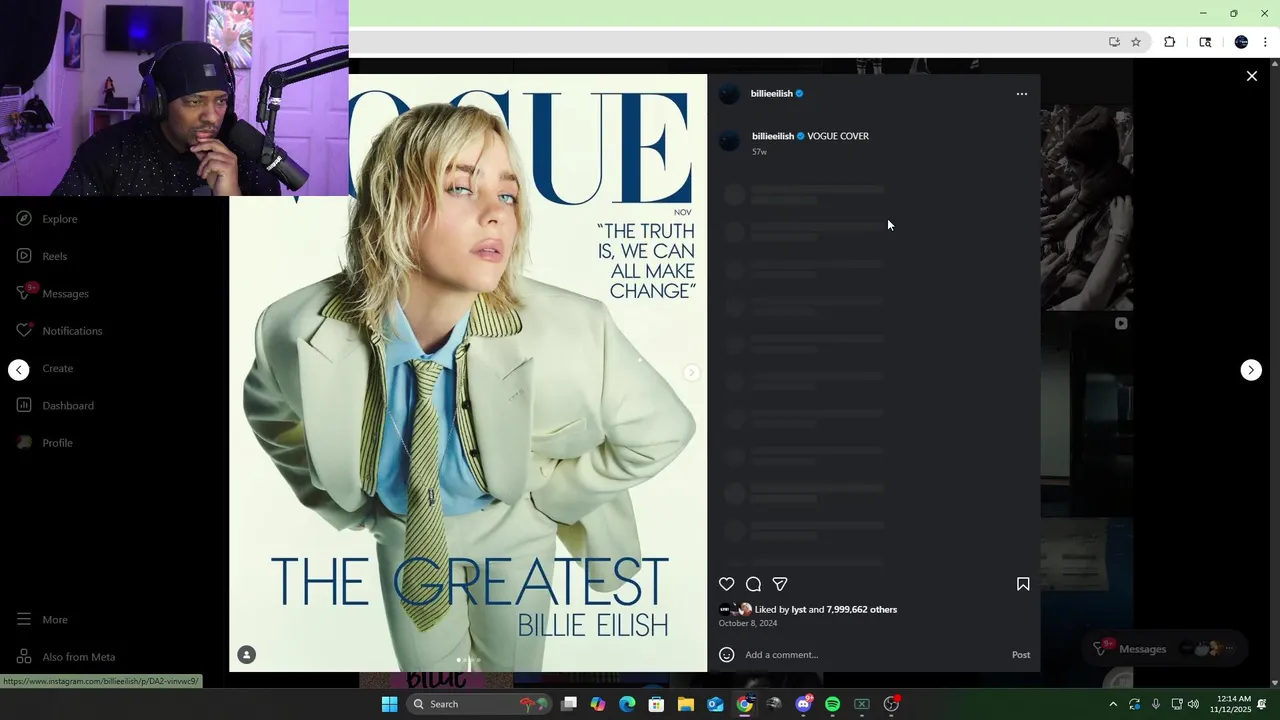Open the tab search icon in Chrome toolbar
This screenshot has width=1280, height=720.
click(x=1205, y=42)
